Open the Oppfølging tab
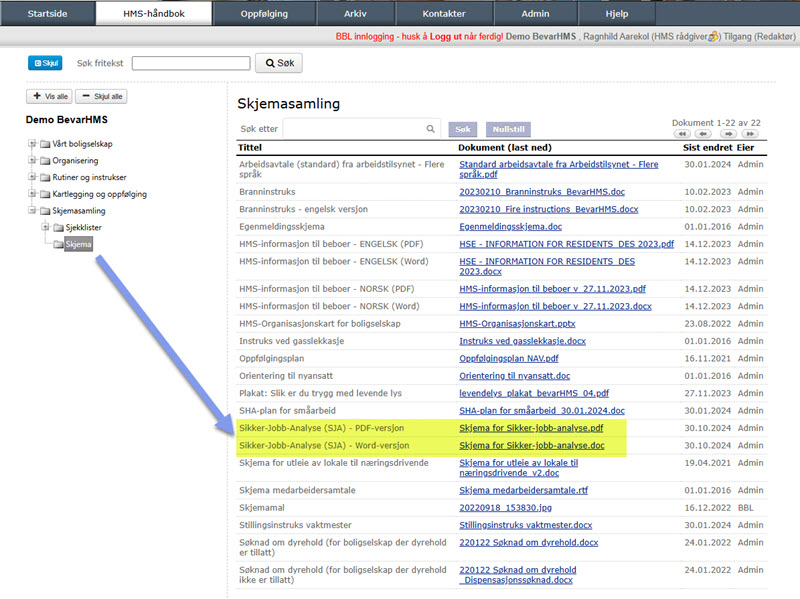 point(265,14)
